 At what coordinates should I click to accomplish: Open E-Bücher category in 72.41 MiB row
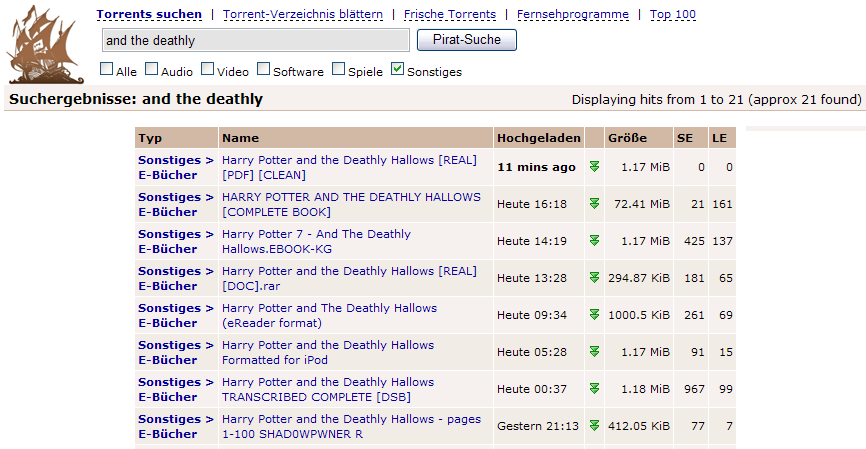pyautogui.click(x=167, y=212)
